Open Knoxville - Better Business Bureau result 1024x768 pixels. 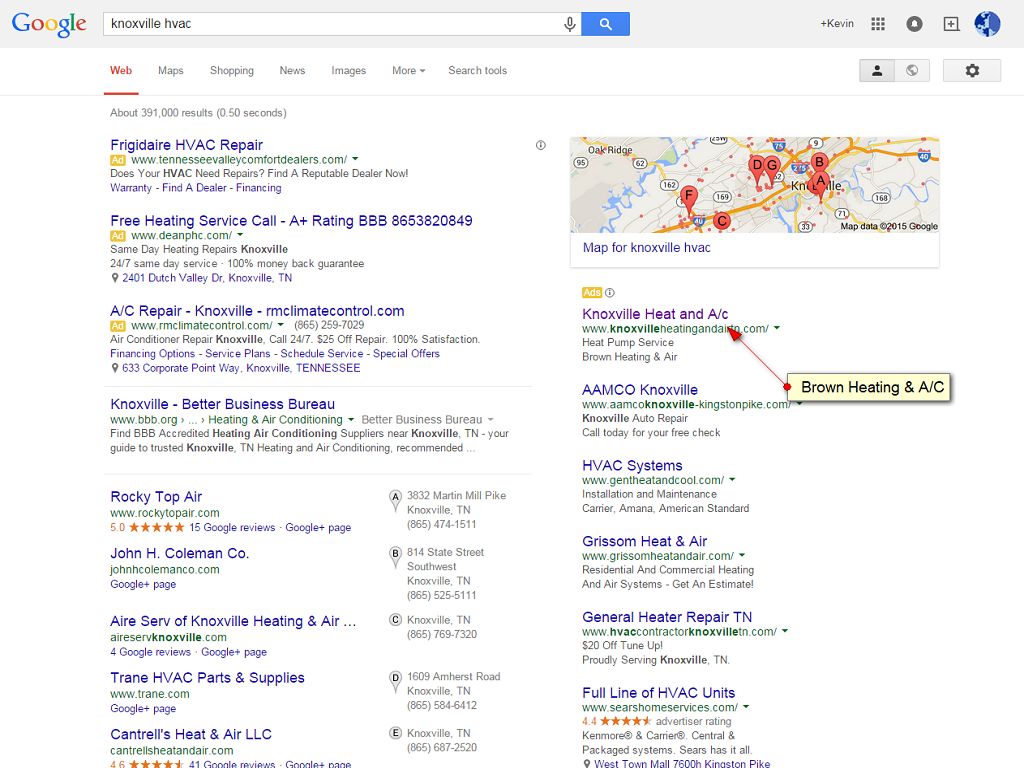pyautogui.click(x=223, y=404)
